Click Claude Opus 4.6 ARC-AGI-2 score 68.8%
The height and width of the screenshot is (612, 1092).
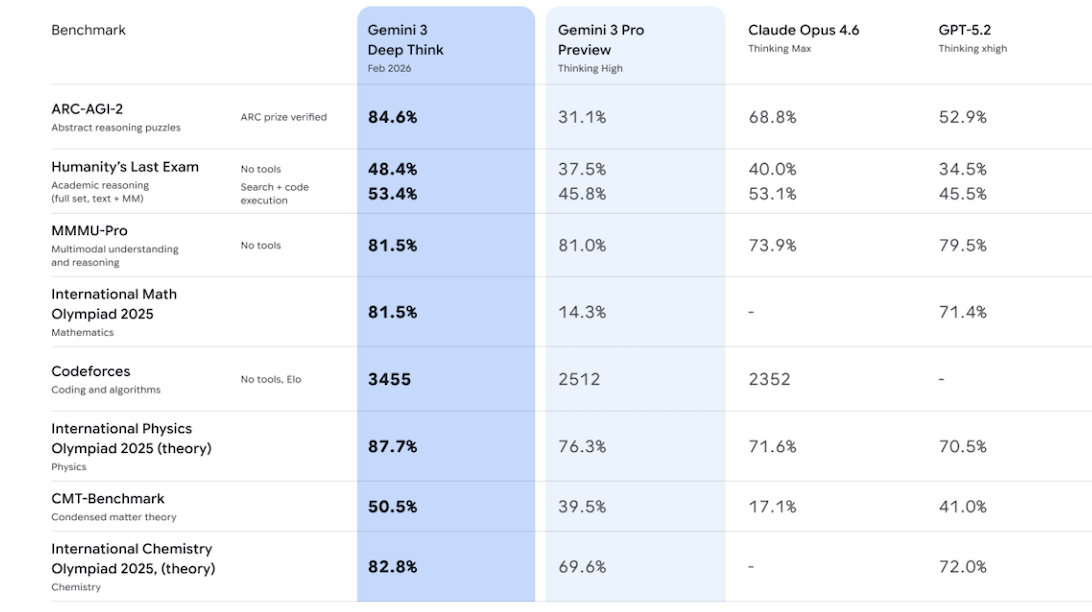[772, 117]
